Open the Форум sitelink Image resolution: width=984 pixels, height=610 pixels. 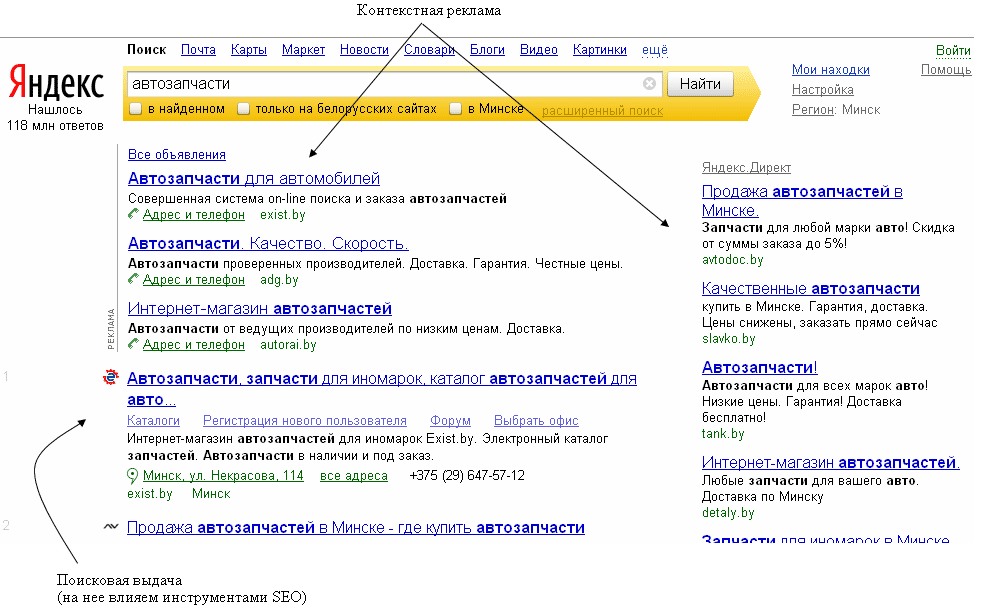pyautogui.click(x=450, y=420)
